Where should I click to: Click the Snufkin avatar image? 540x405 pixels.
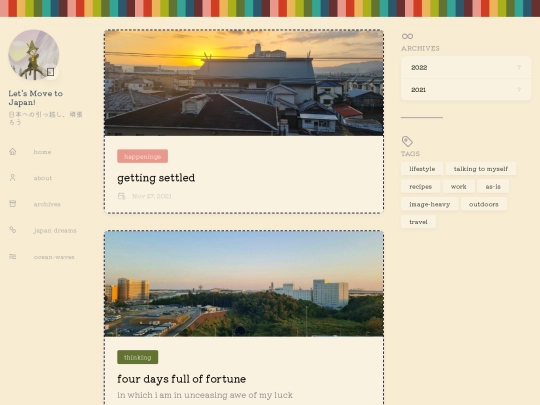click(x=34, y=55)
